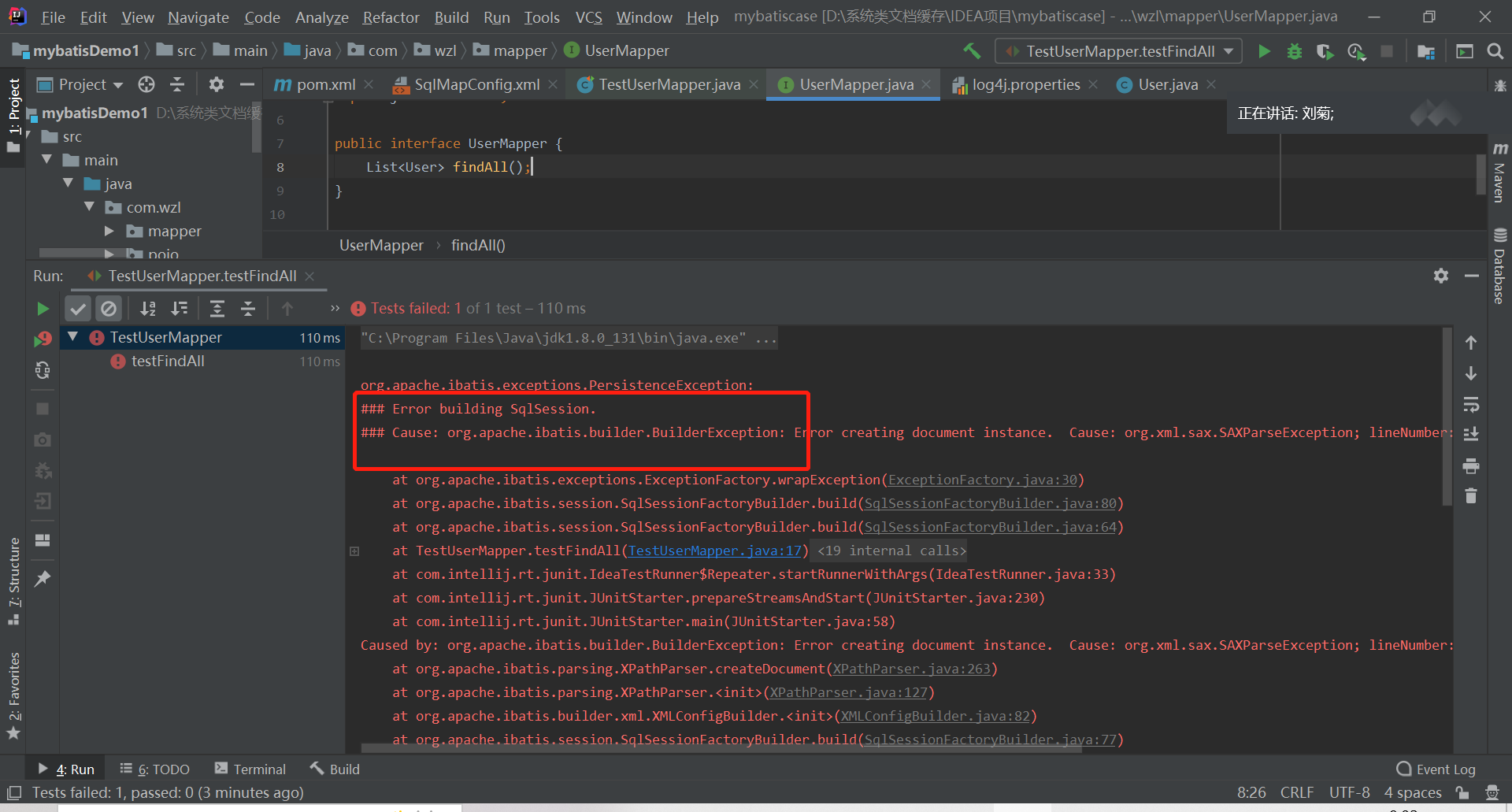The image size is (1512, 812).
Task: Open the Event Log
Action: (x=1436, y=769)
